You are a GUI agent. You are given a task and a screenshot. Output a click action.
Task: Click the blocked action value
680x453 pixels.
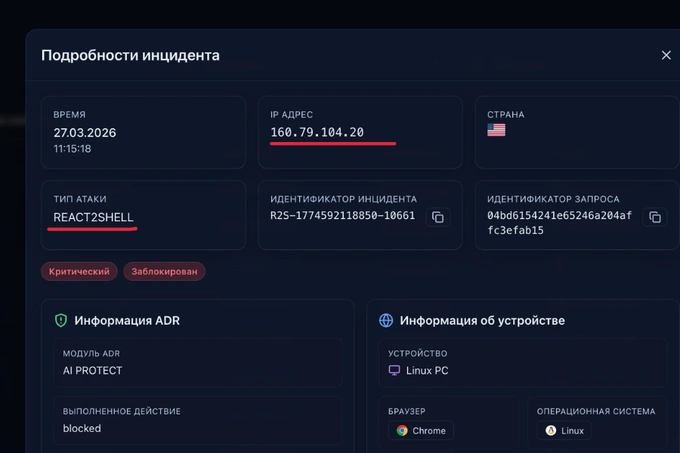click(x=82, y=428)
